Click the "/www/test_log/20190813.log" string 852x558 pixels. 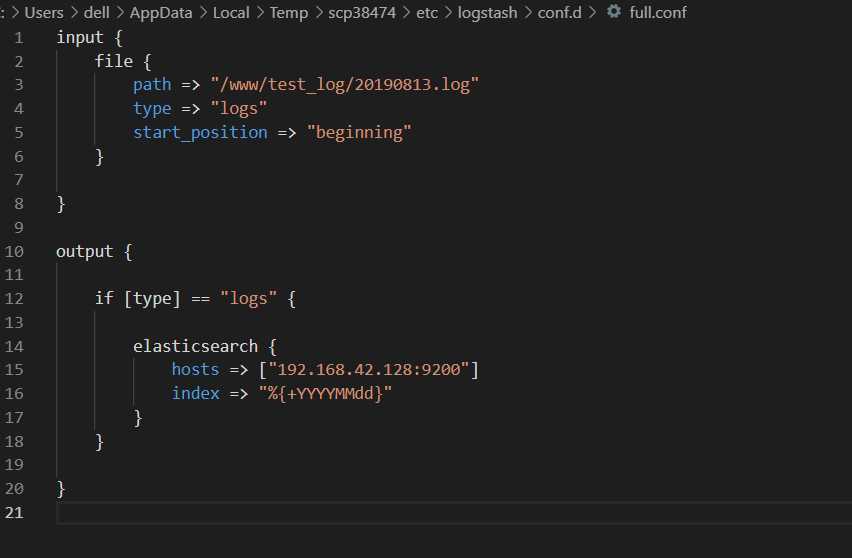[344, 85]
